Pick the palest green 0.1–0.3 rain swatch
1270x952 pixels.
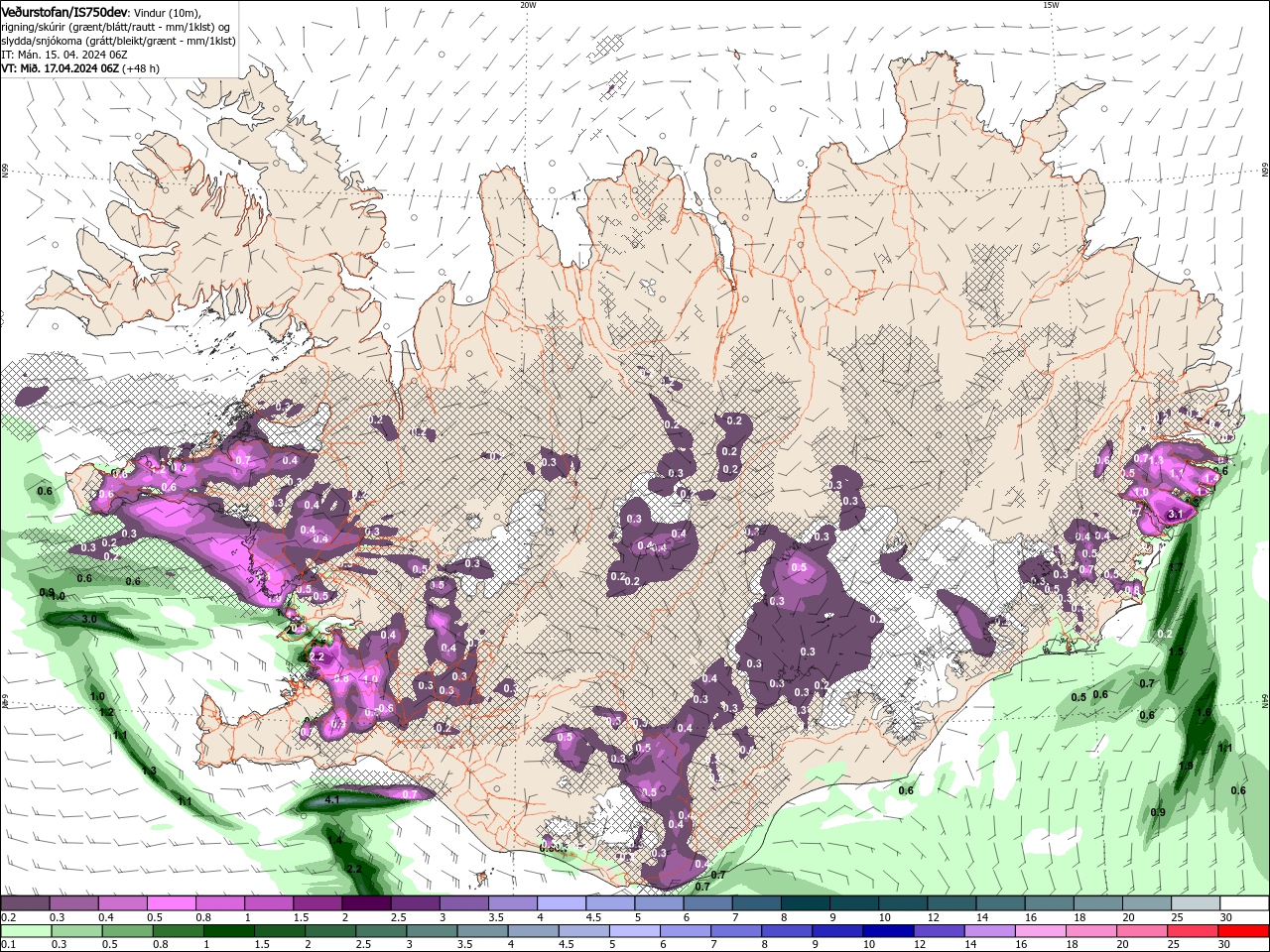coord(25,931)
